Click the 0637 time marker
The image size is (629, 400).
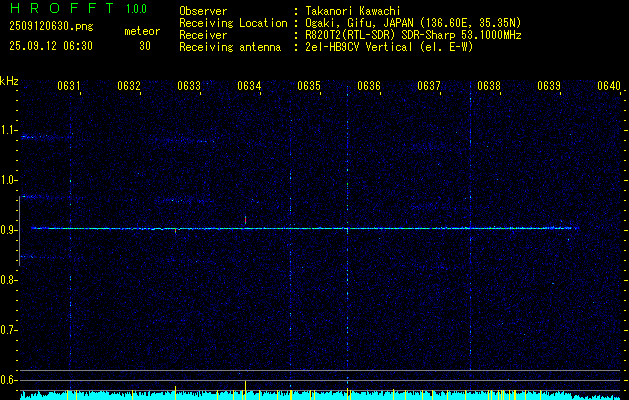[x=429, y=85]
